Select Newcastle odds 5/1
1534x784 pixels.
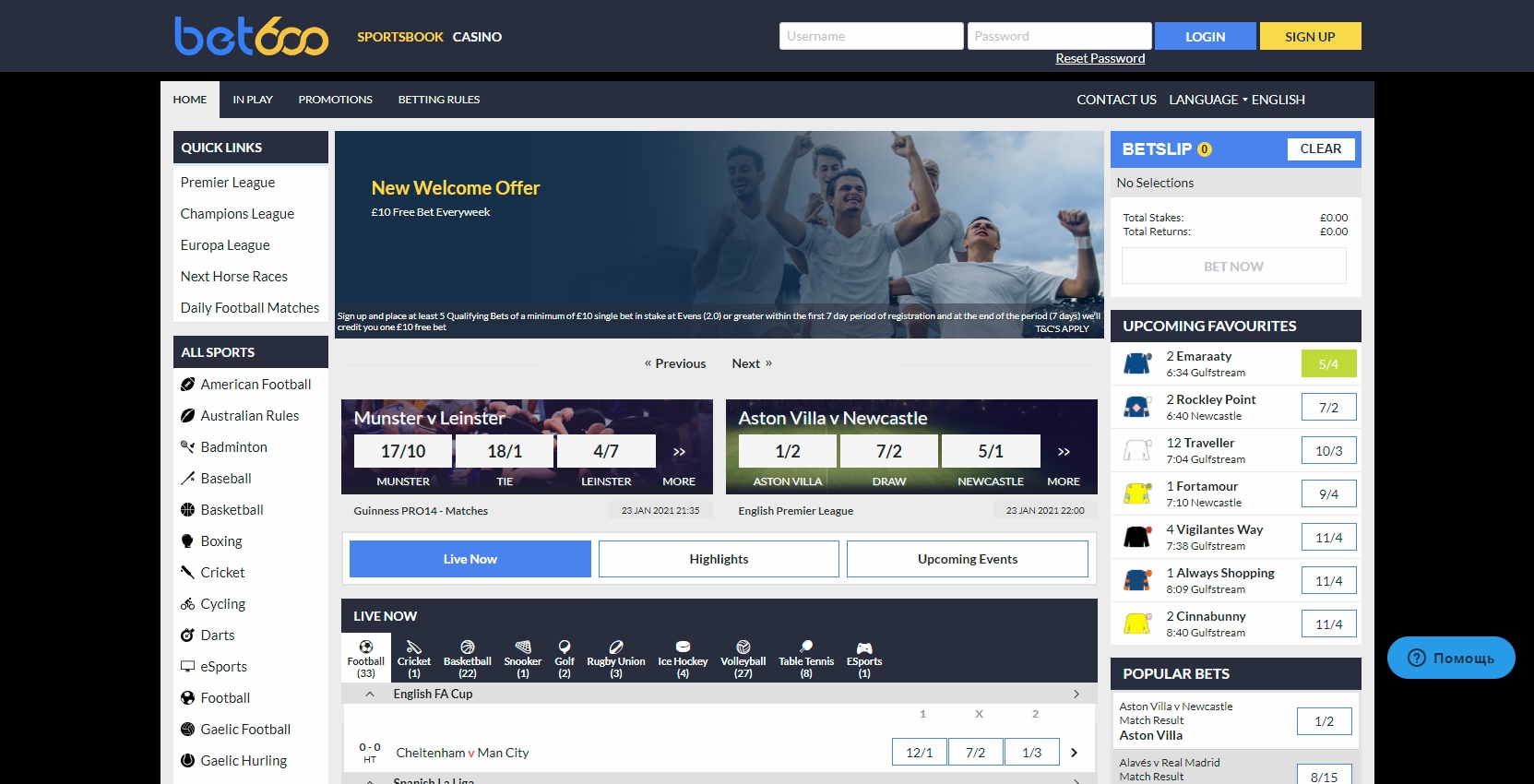991,451
